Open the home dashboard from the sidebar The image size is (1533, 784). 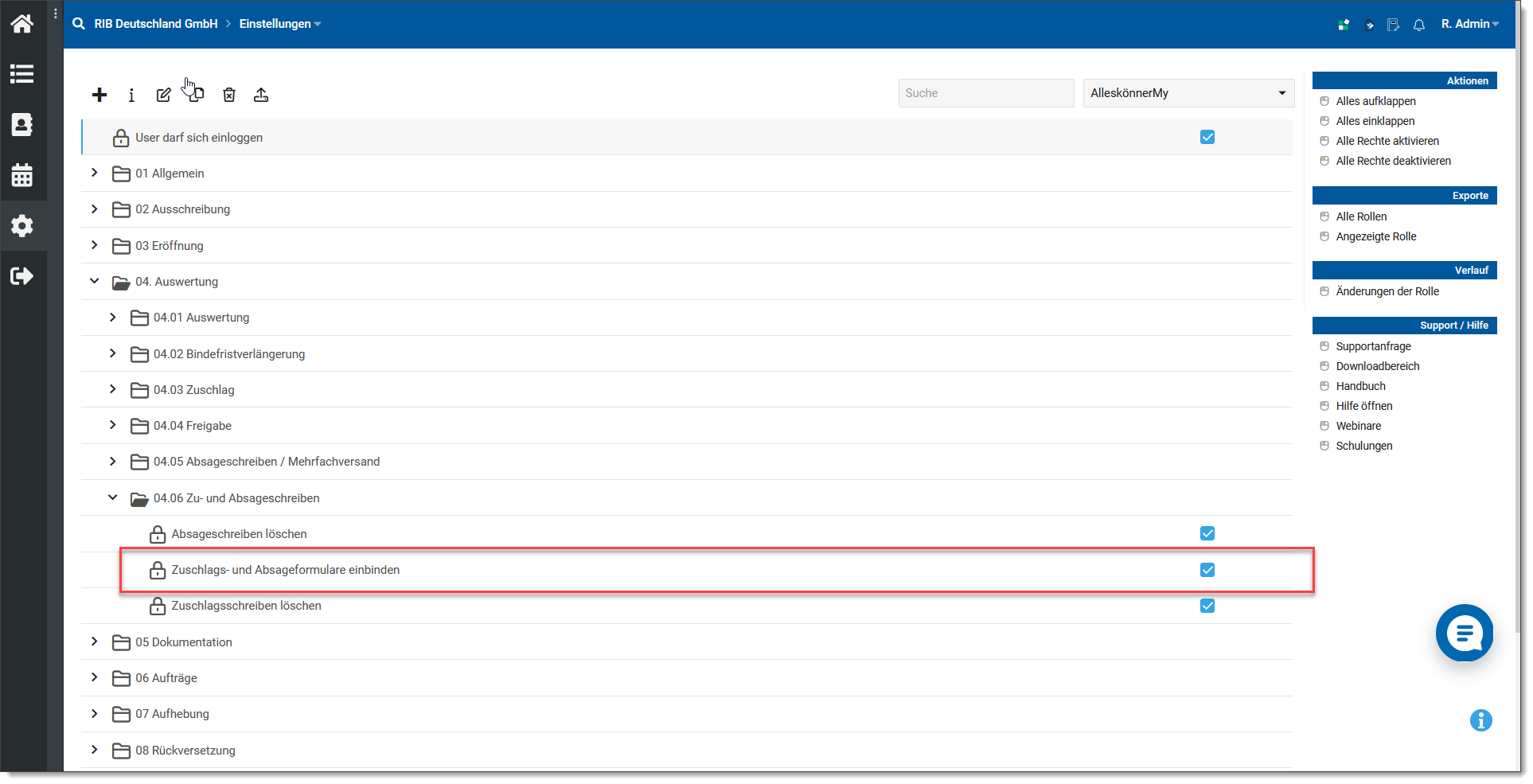(21, 23)
